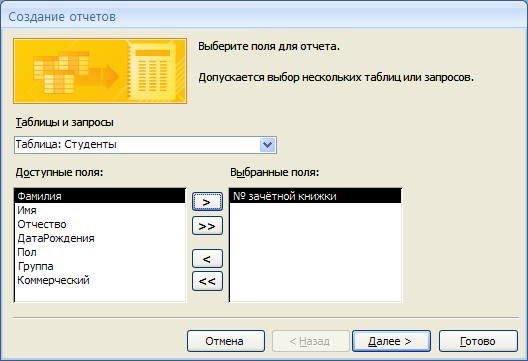Click the Таблица: Студенты combo box field
The height and width of the screenshot is (361, 528).
coord(145,145)
